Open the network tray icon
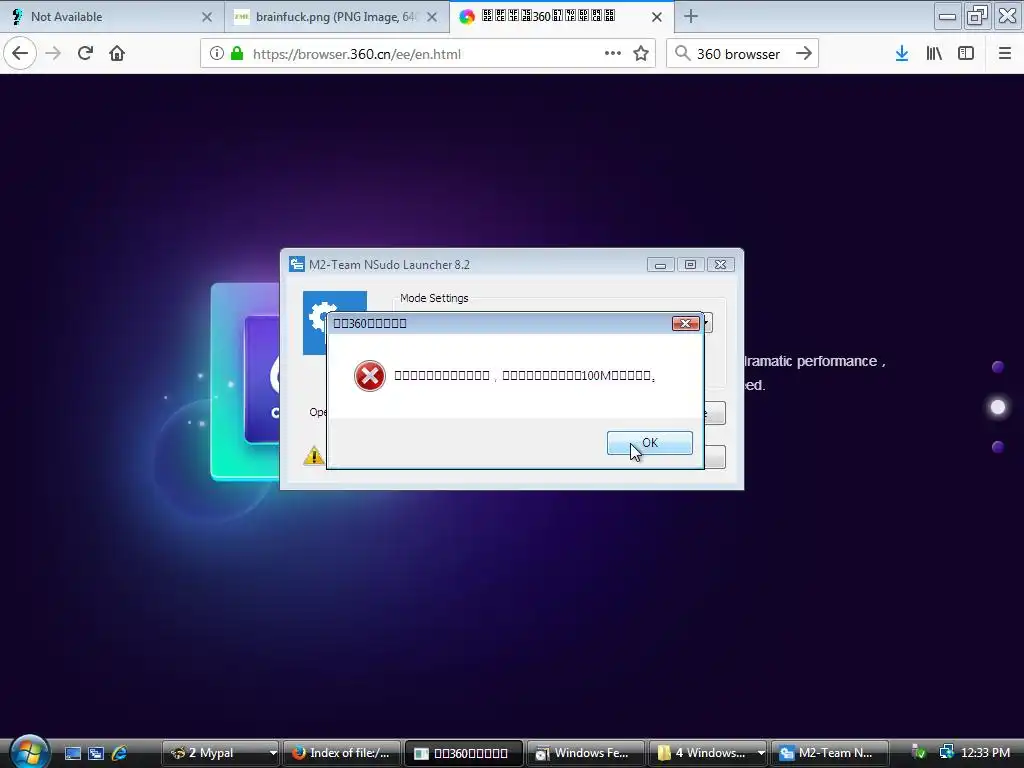Image resolution: width=1024 pixels, height=768 pixels. click(x=946, y=753)
